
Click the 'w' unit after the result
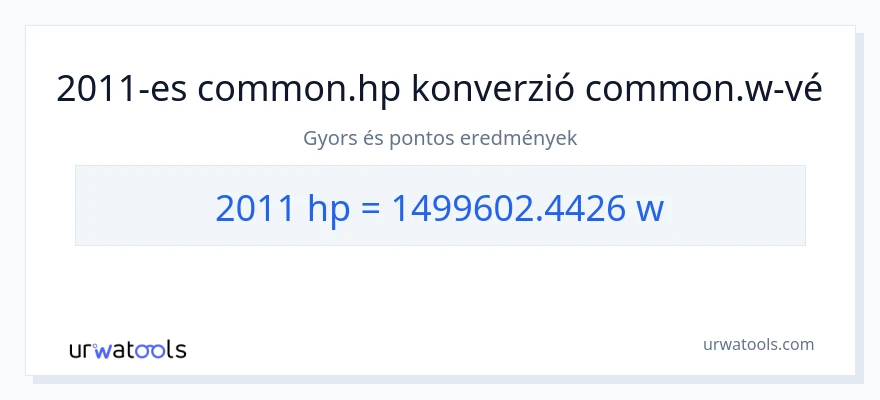pyautogui.click(x=650, y=212)
